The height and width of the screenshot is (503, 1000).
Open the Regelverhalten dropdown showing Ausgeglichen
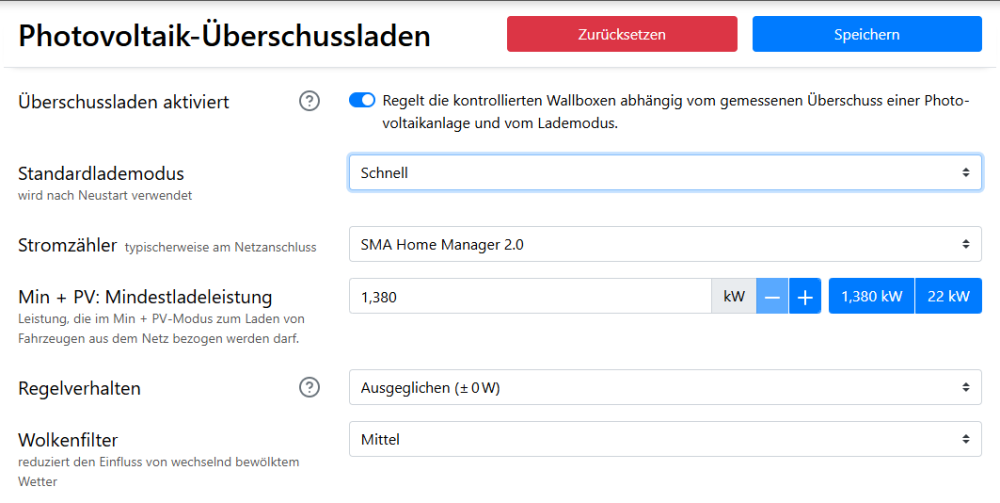(665, 388)
